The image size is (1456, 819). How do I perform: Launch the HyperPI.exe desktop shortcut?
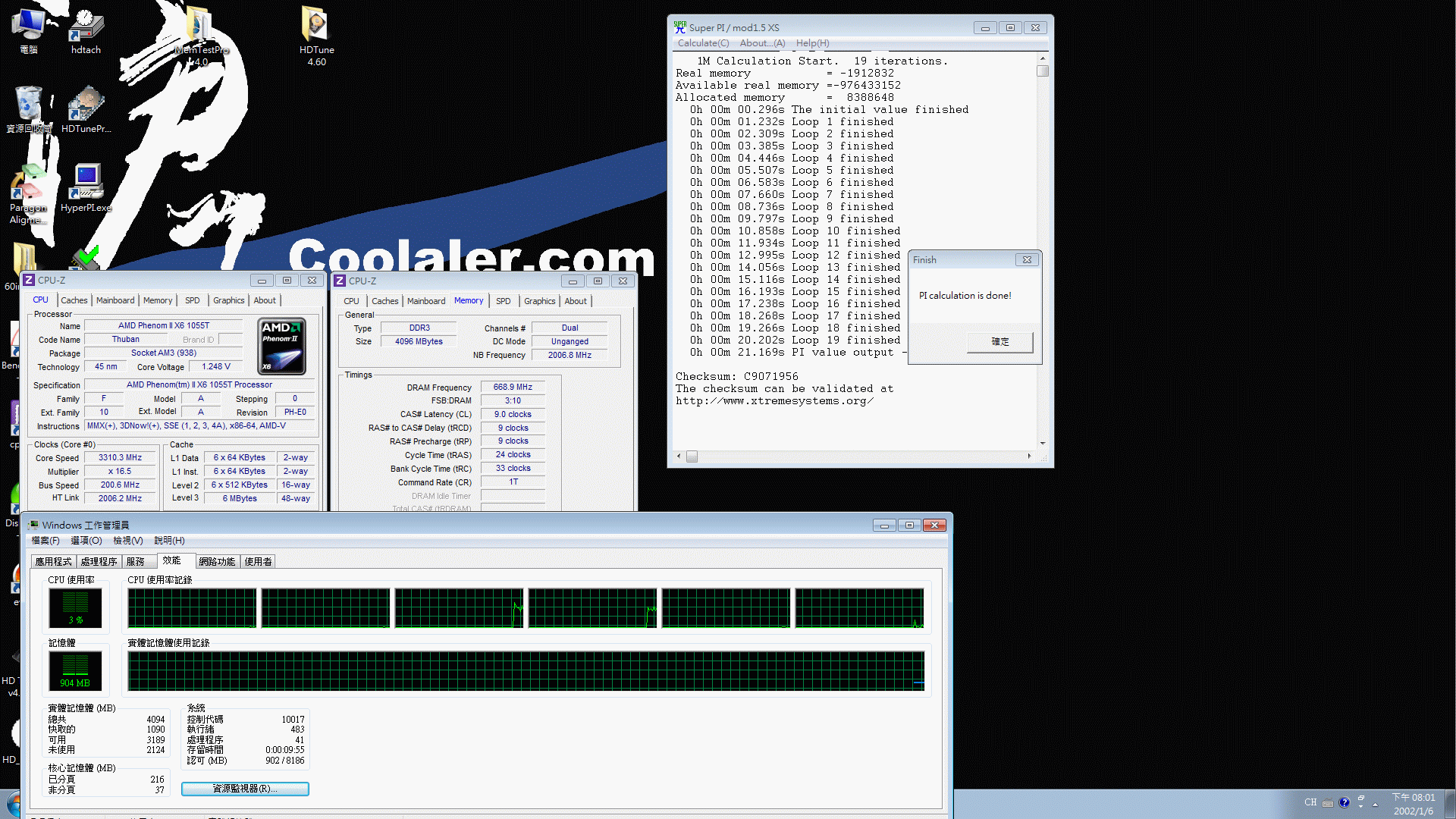coord(86,188)
